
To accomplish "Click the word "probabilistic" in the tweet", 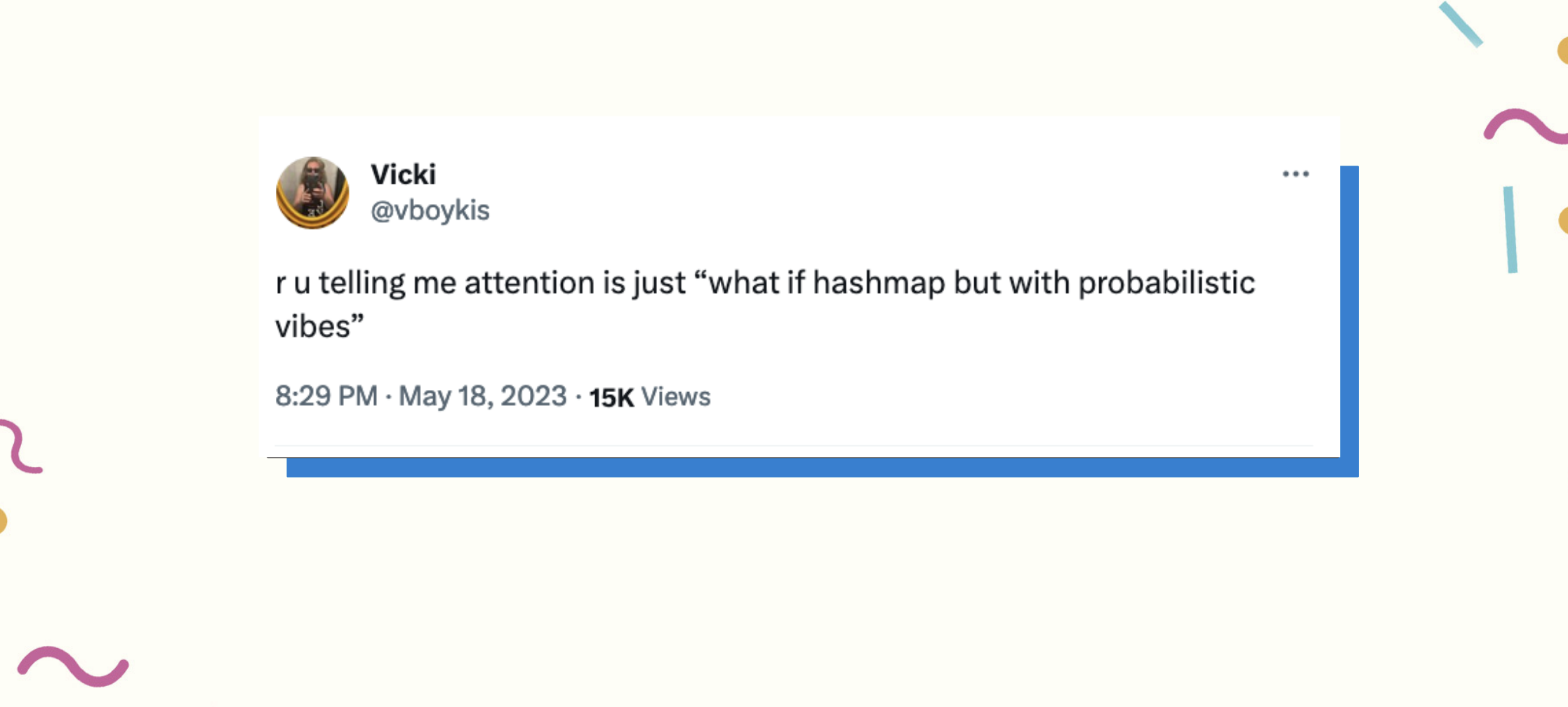I will coord(1167,283).
